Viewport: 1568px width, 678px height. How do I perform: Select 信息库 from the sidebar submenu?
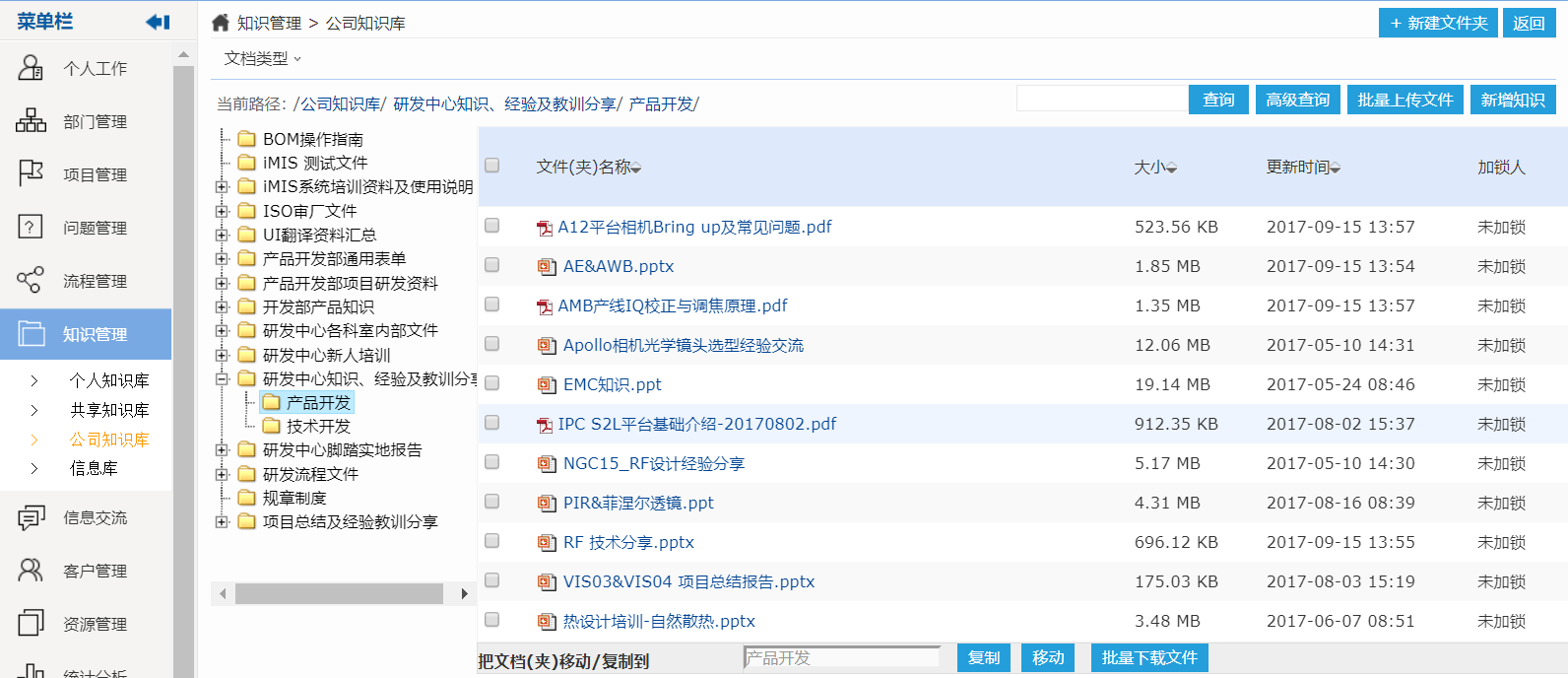click(94, 468)
